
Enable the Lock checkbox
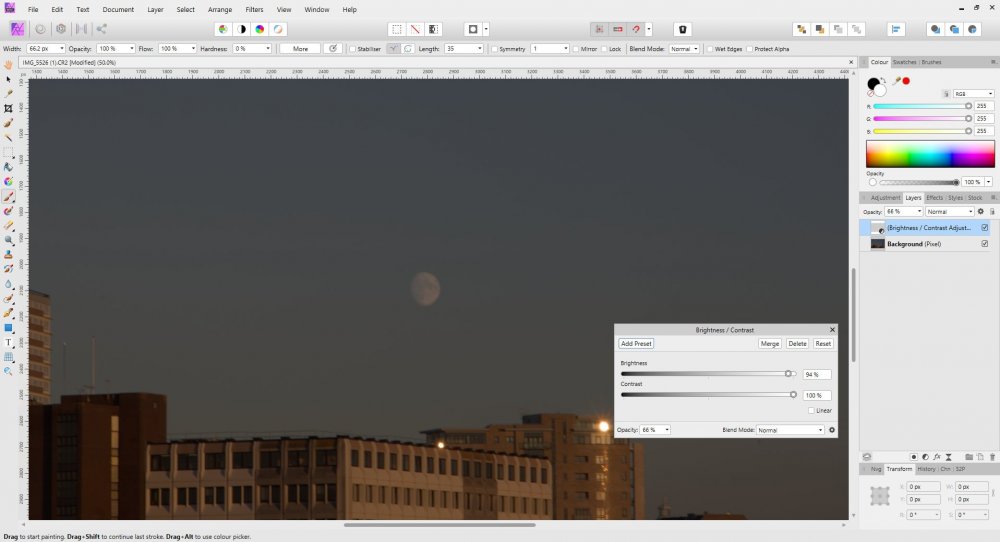click(604, 48)
